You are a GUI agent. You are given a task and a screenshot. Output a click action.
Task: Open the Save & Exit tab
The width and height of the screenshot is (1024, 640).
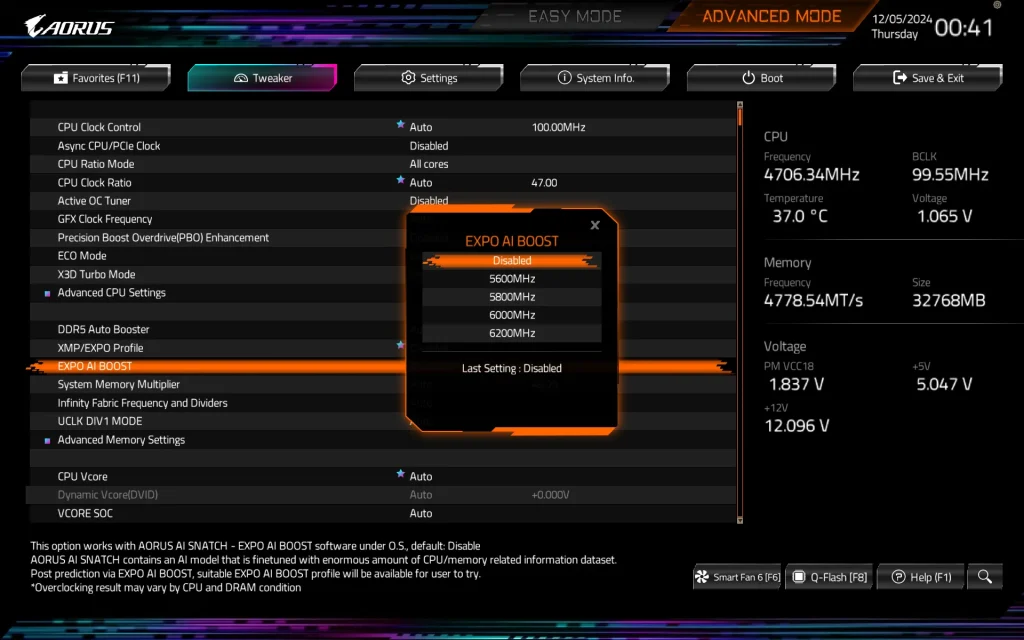point(928,78)
